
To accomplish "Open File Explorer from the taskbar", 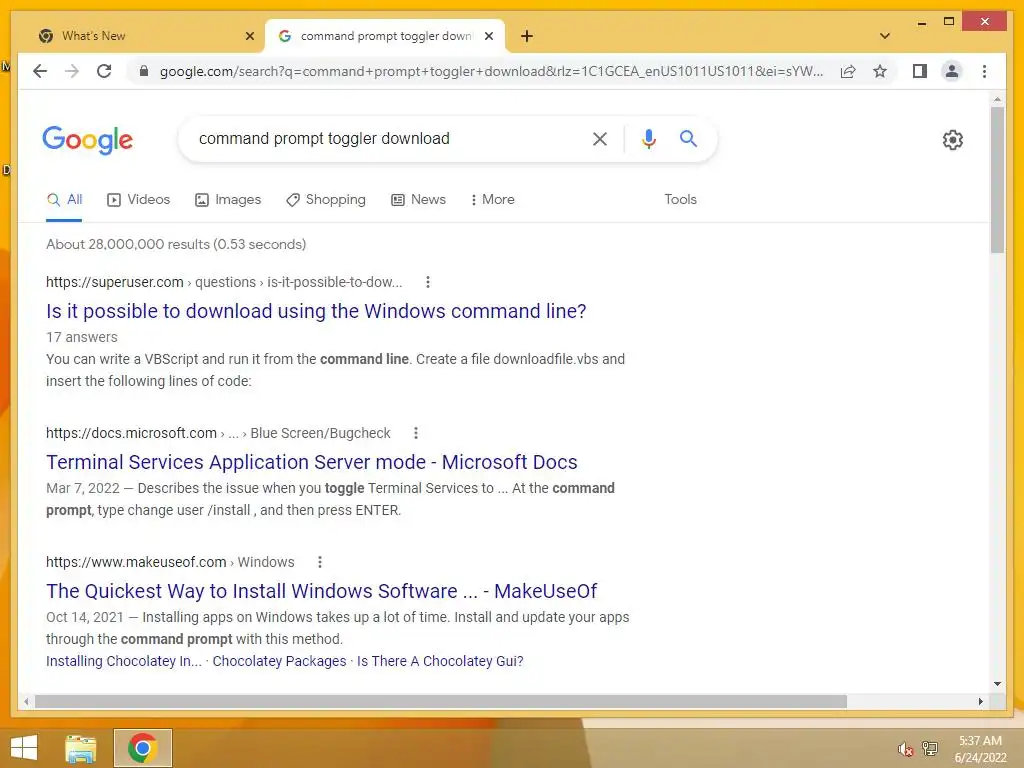I will [81, 748].
